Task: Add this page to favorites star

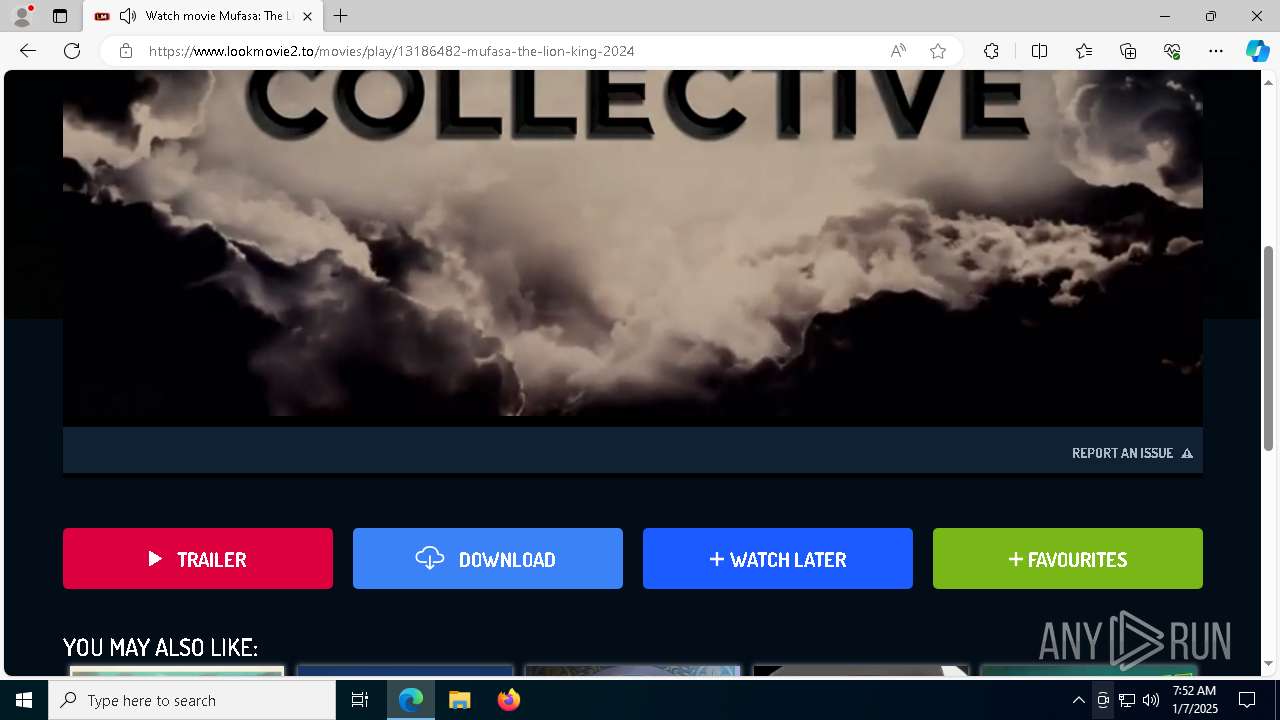Action: click(x=938, y=51)
